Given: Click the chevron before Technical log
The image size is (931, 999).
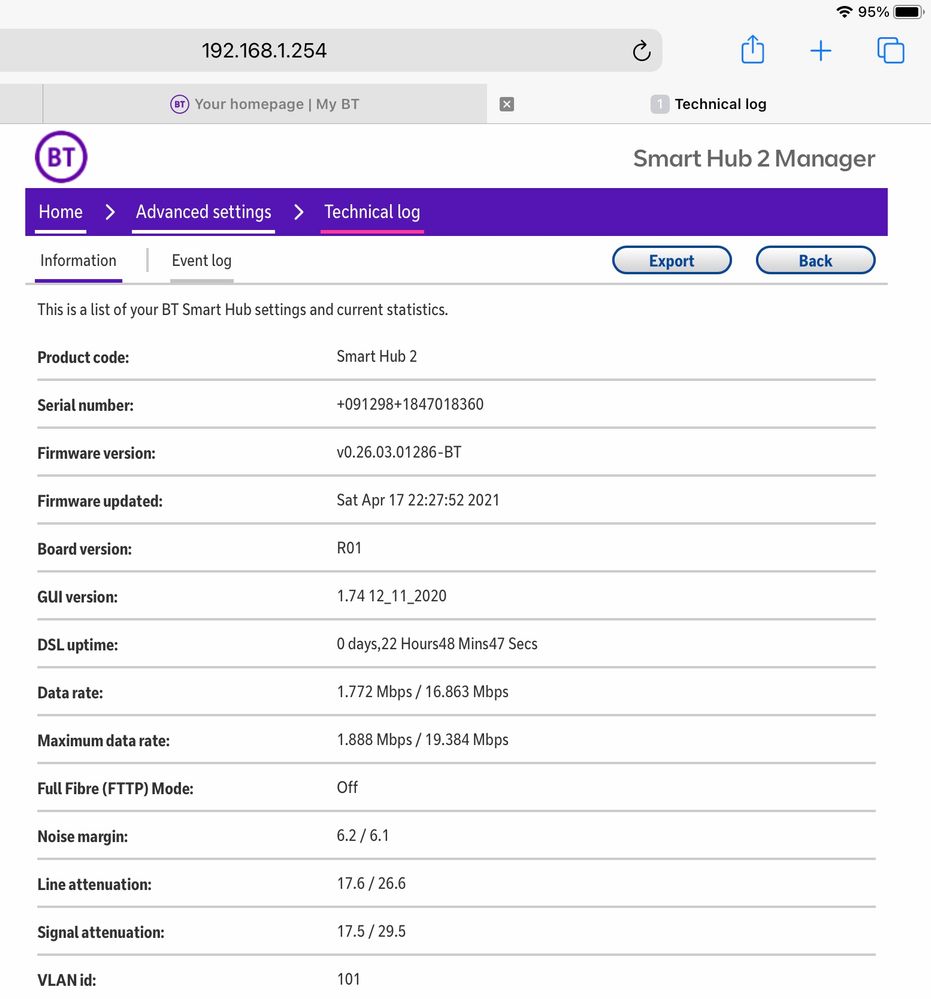Looking at the screenshot, I should [x=298, y=212].
